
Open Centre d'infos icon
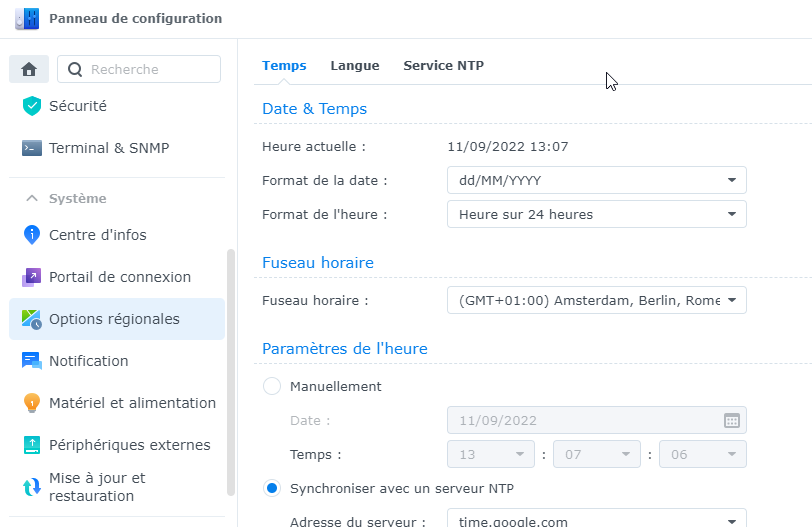(x=32, y=235)
